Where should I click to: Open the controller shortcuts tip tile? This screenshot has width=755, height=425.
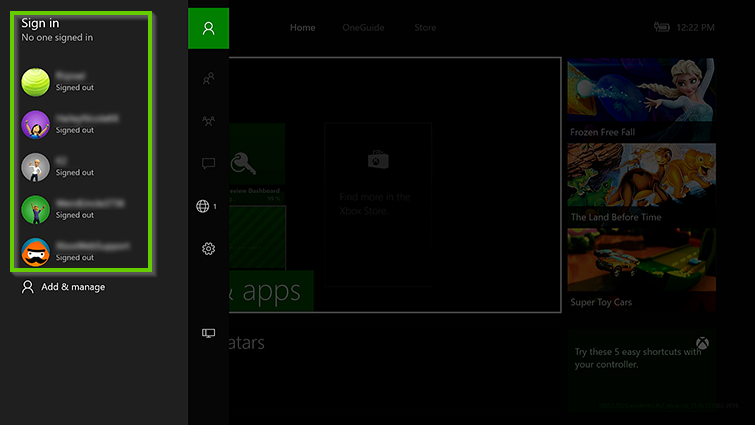pos(641,370)
